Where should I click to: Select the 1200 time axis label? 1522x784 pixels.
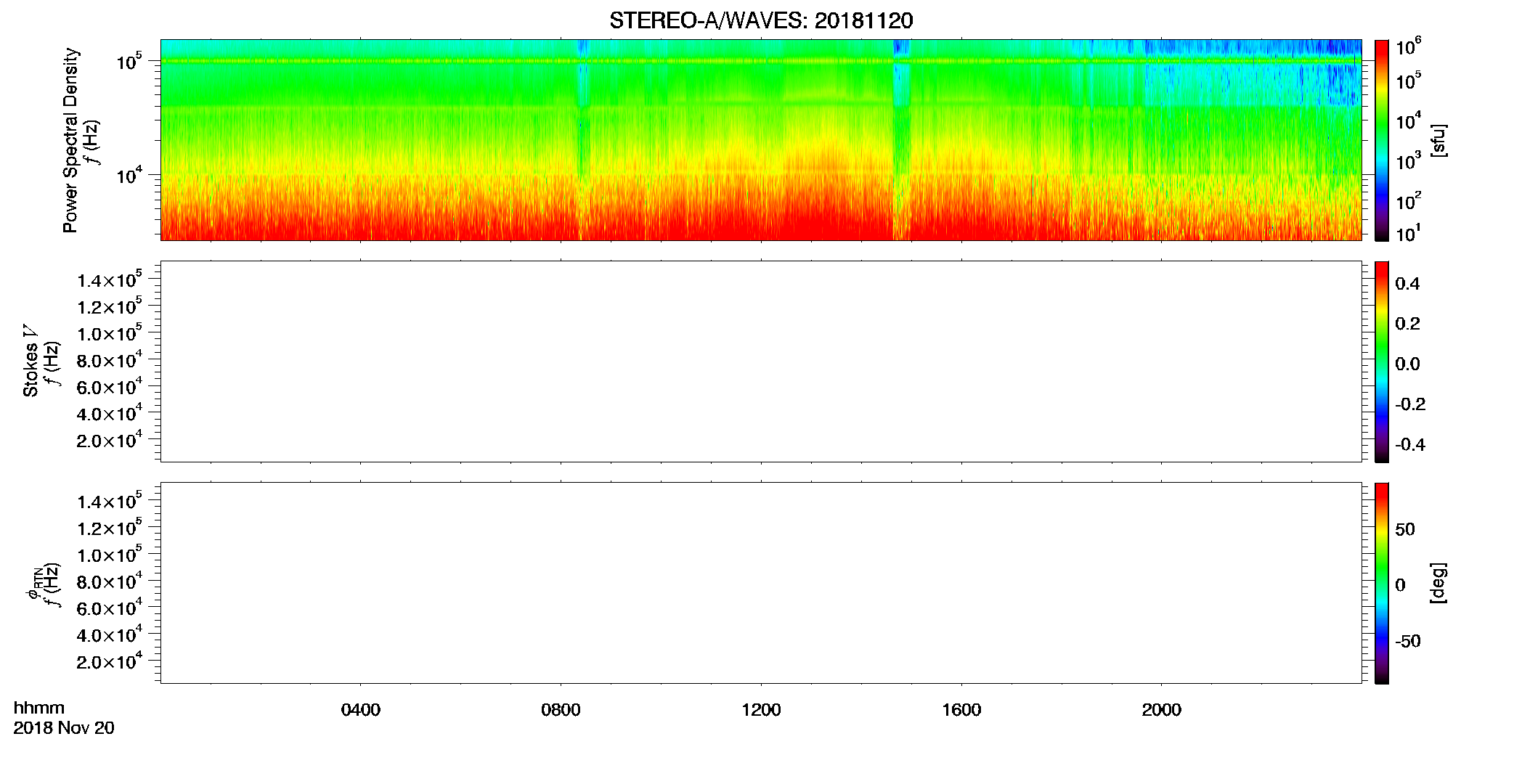tap(761, 710)
